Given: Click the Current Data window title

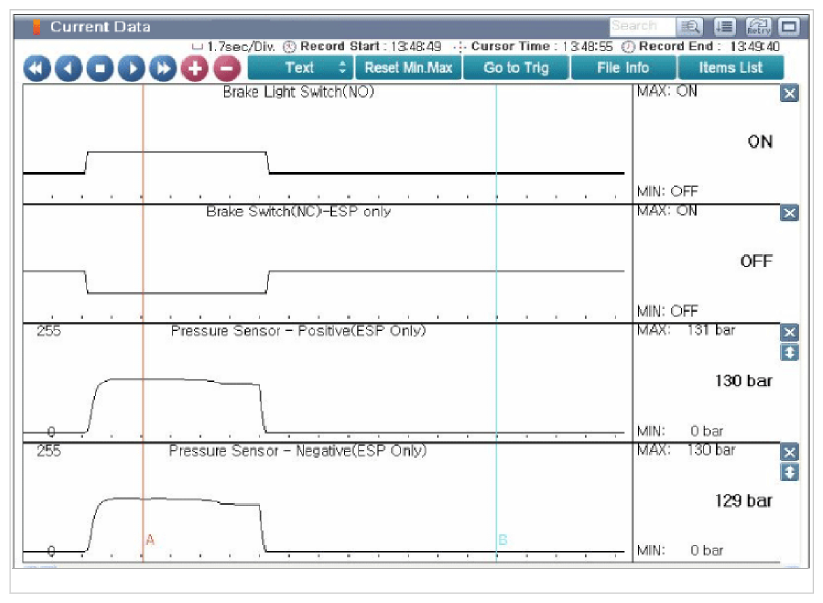Looking at the screenshot, I should pos(100,27).
